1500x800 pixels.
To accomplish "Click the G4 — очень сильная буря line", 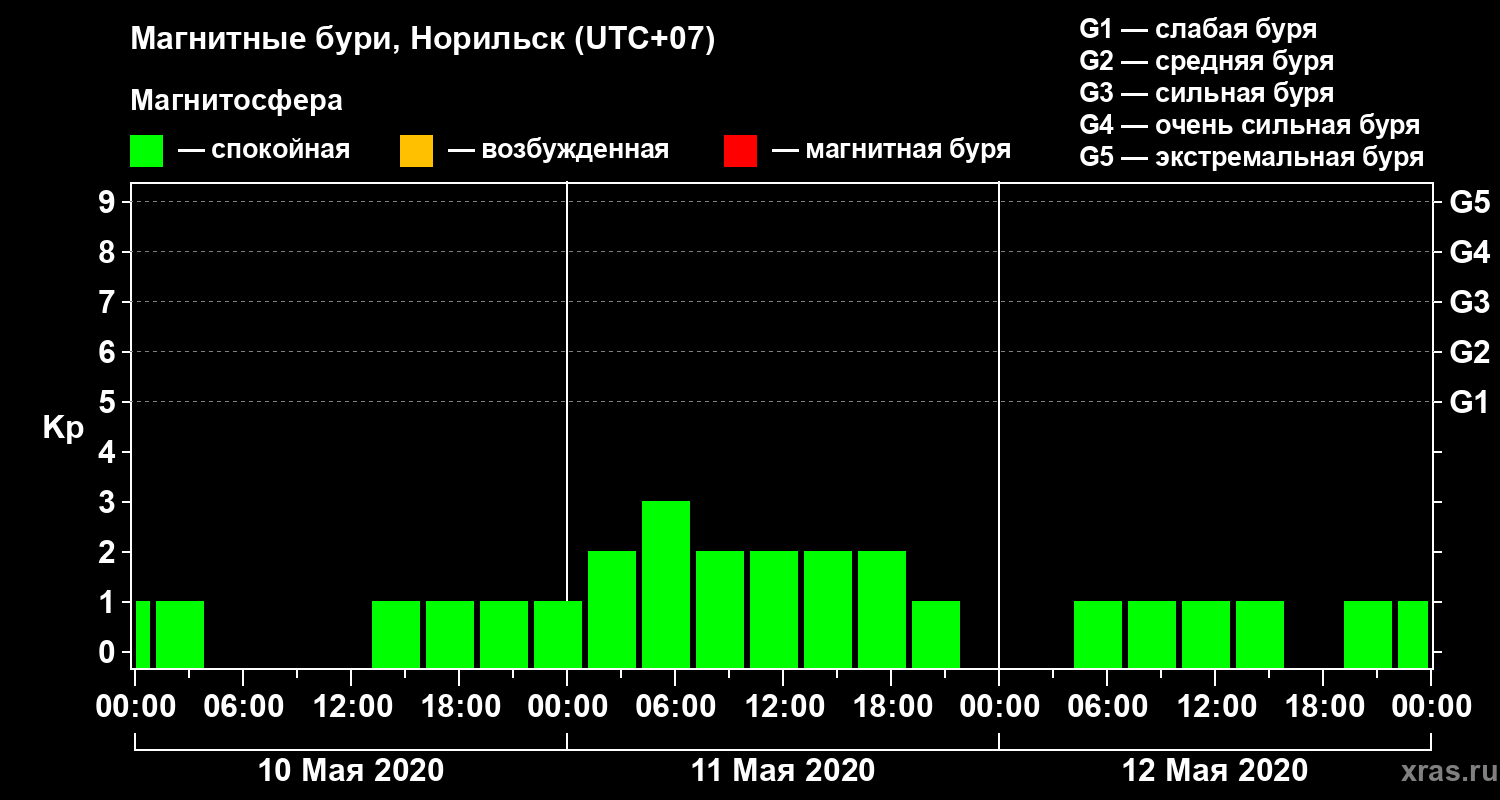I will tap(1249, 125).
